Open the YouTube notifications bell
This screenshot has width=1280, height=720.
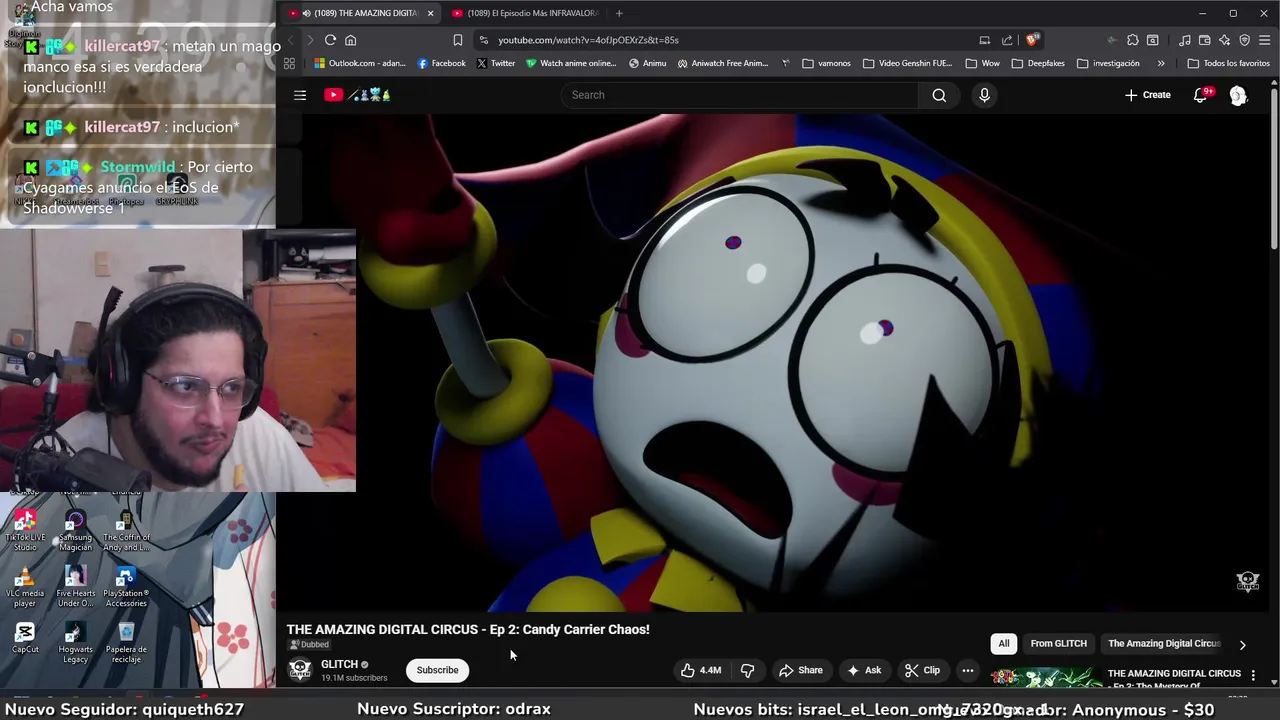pyautogui.click(x=1200, y=95)
